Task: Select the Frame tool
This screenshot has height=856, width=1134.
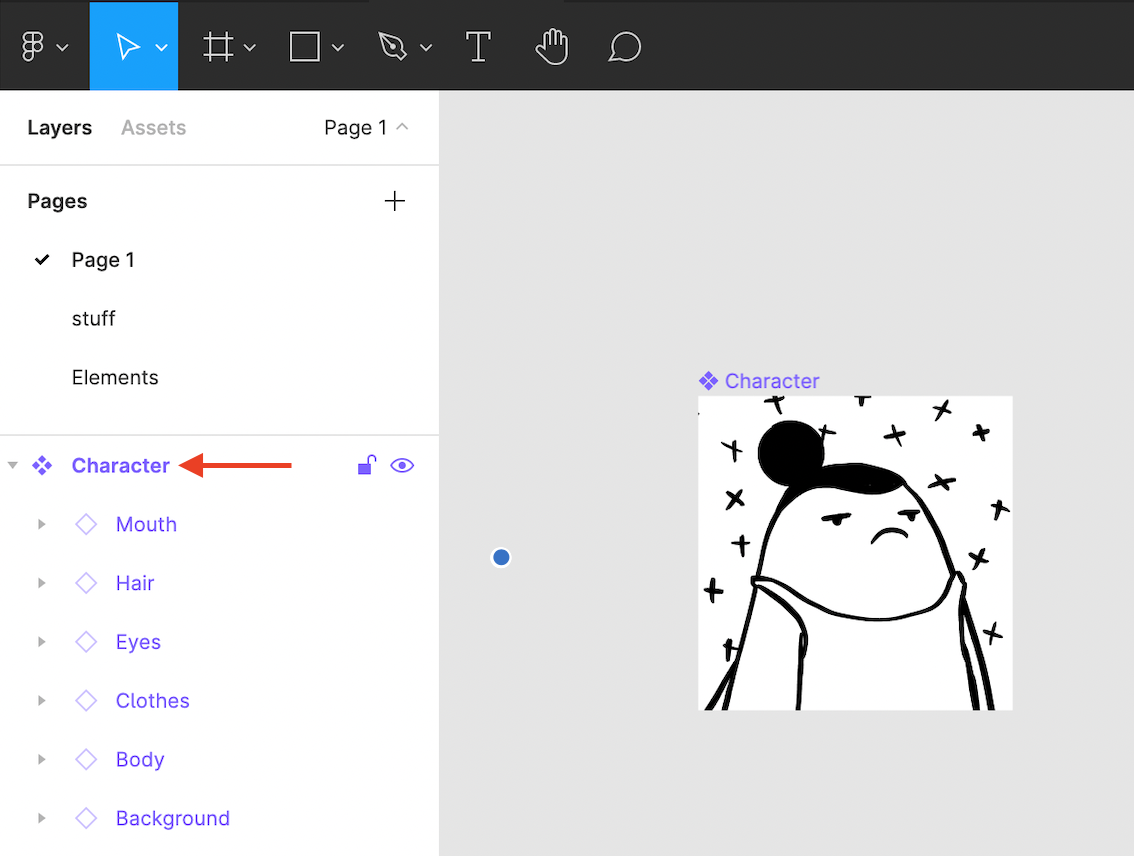Action: 218,47
